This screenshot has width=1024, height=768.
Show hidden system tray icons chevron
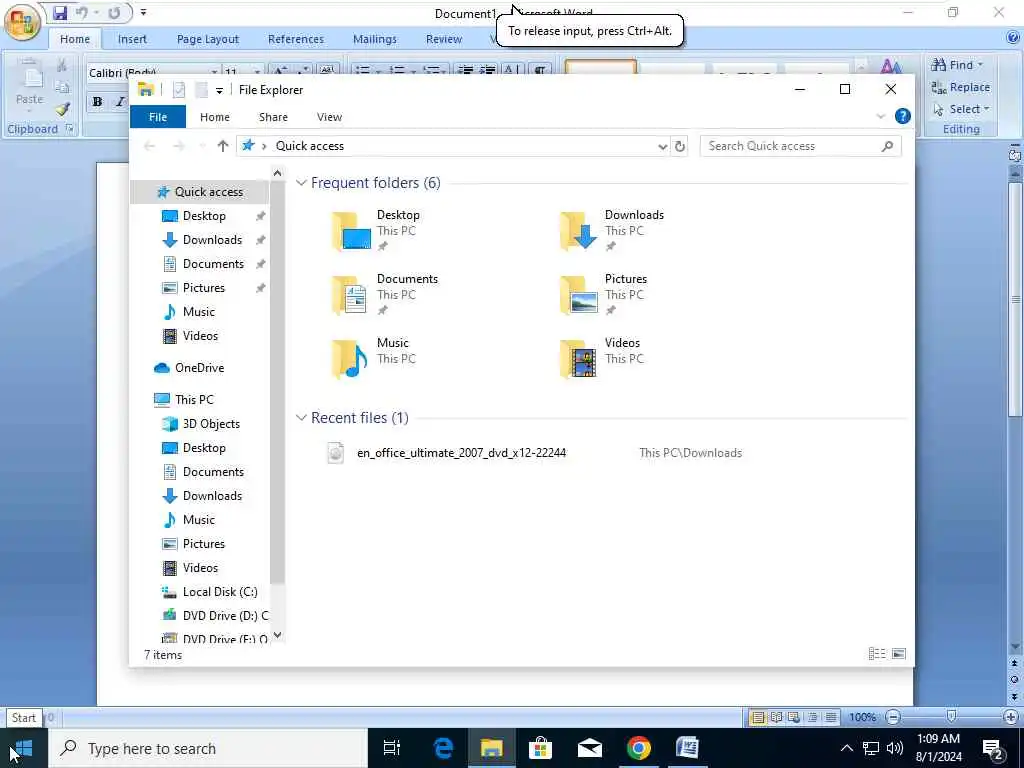[x=846, y=748]
